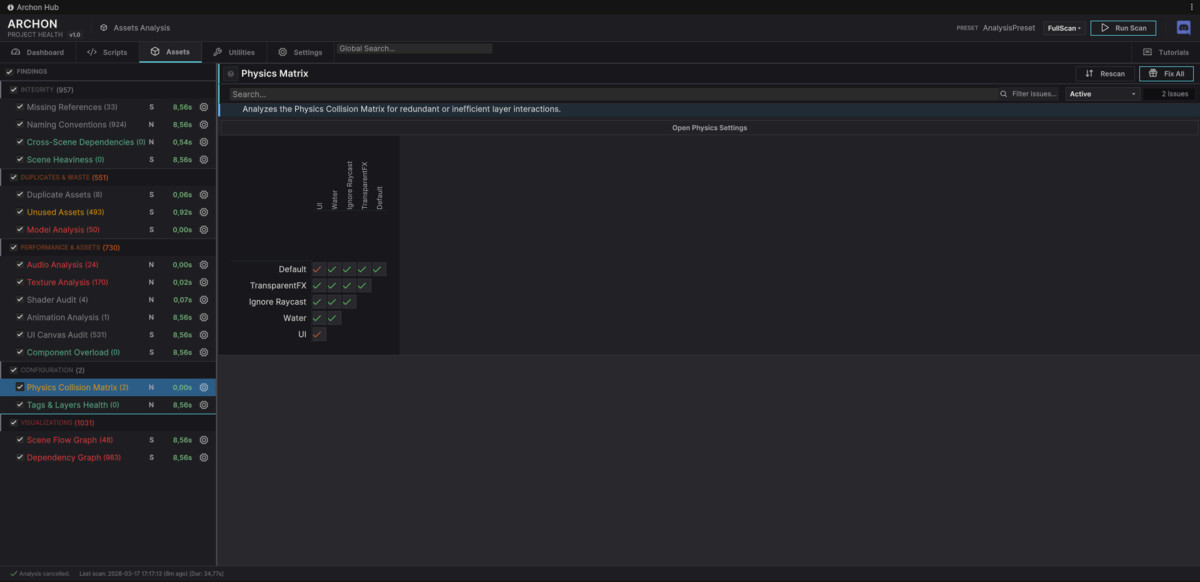This screenshot has width=1200, height=582.
Task: Open settings gear for Animation Analysis row
Action: click(x=203, y=317)
